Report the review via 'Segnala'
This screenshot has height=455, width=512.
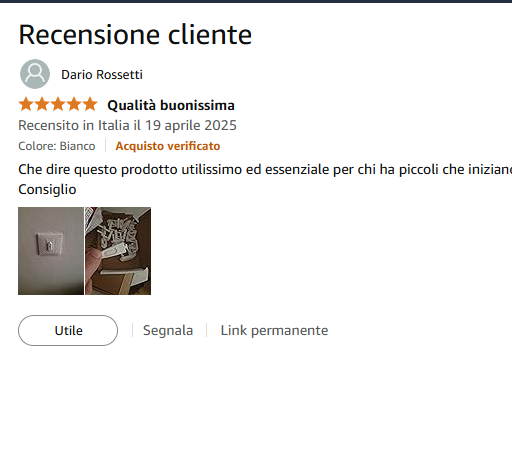click(x=168, y=330)
